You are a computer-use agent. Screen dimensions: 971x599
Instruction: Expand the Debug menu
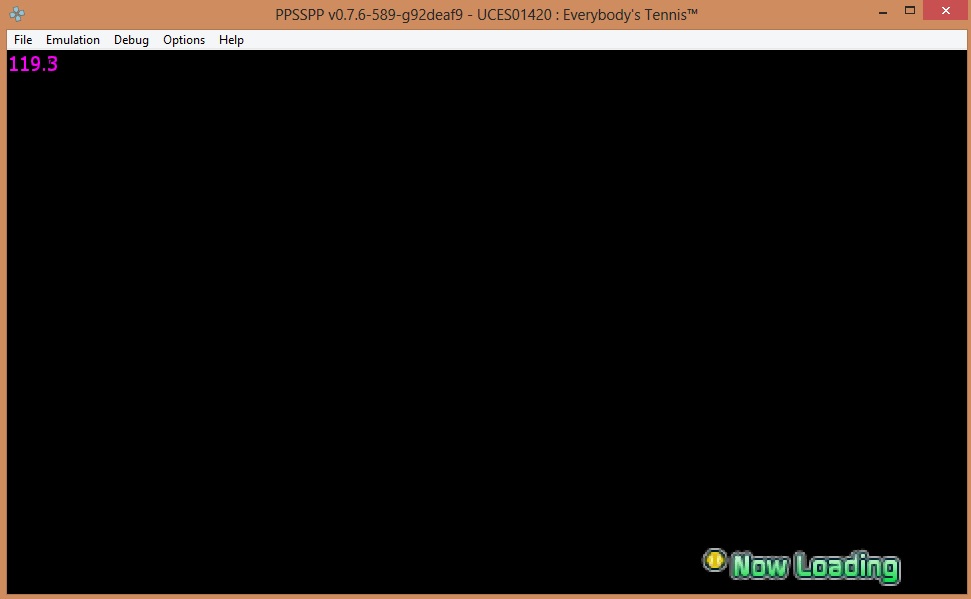pyautogui.click(x=131, y=40)
